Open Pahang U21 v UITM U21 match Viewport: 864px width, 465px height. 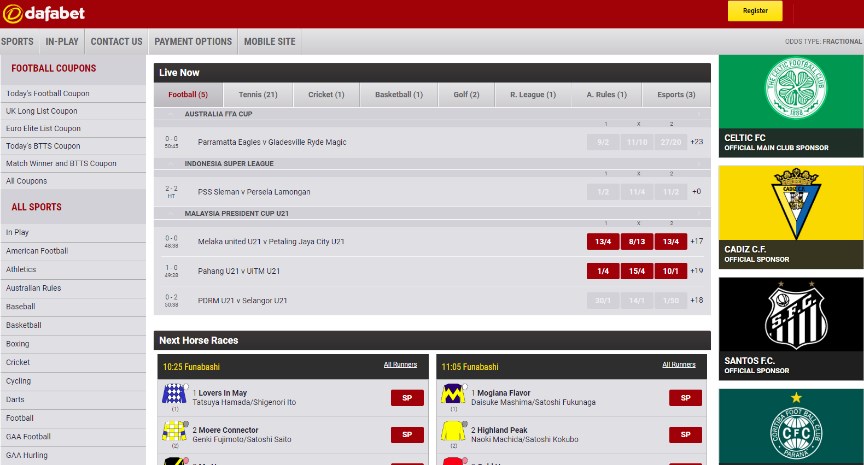pyautogui.click(x=239, y=271)
